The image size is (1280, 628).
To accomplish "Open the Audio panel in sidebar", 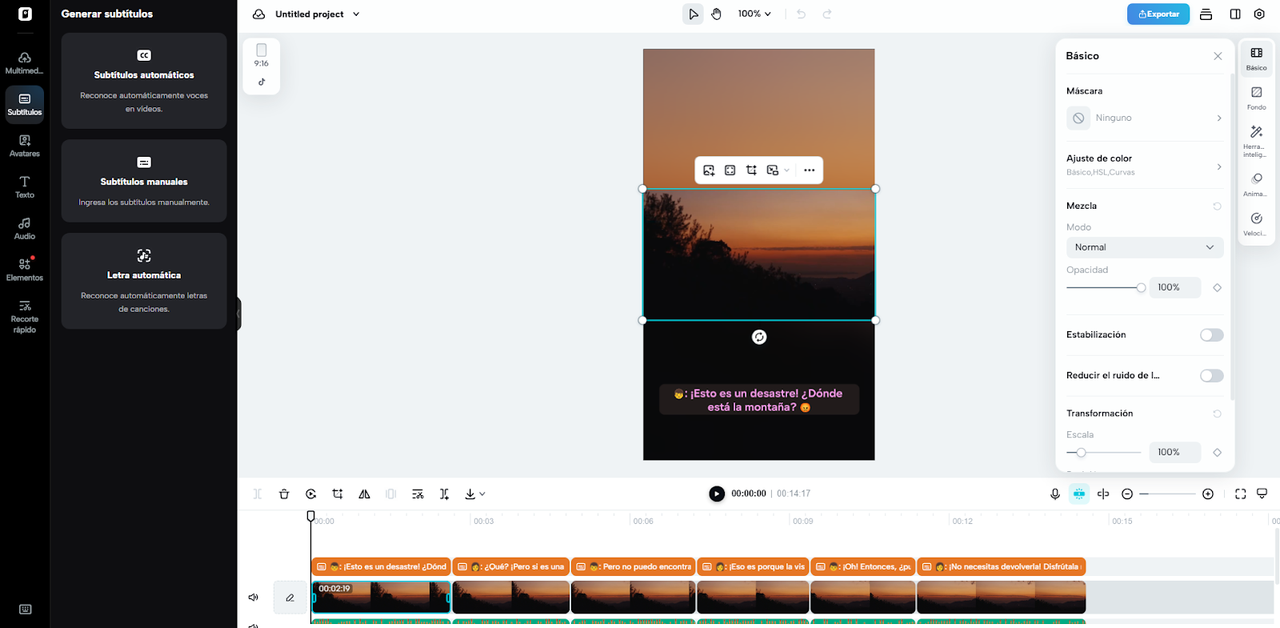I will (24, 228).
